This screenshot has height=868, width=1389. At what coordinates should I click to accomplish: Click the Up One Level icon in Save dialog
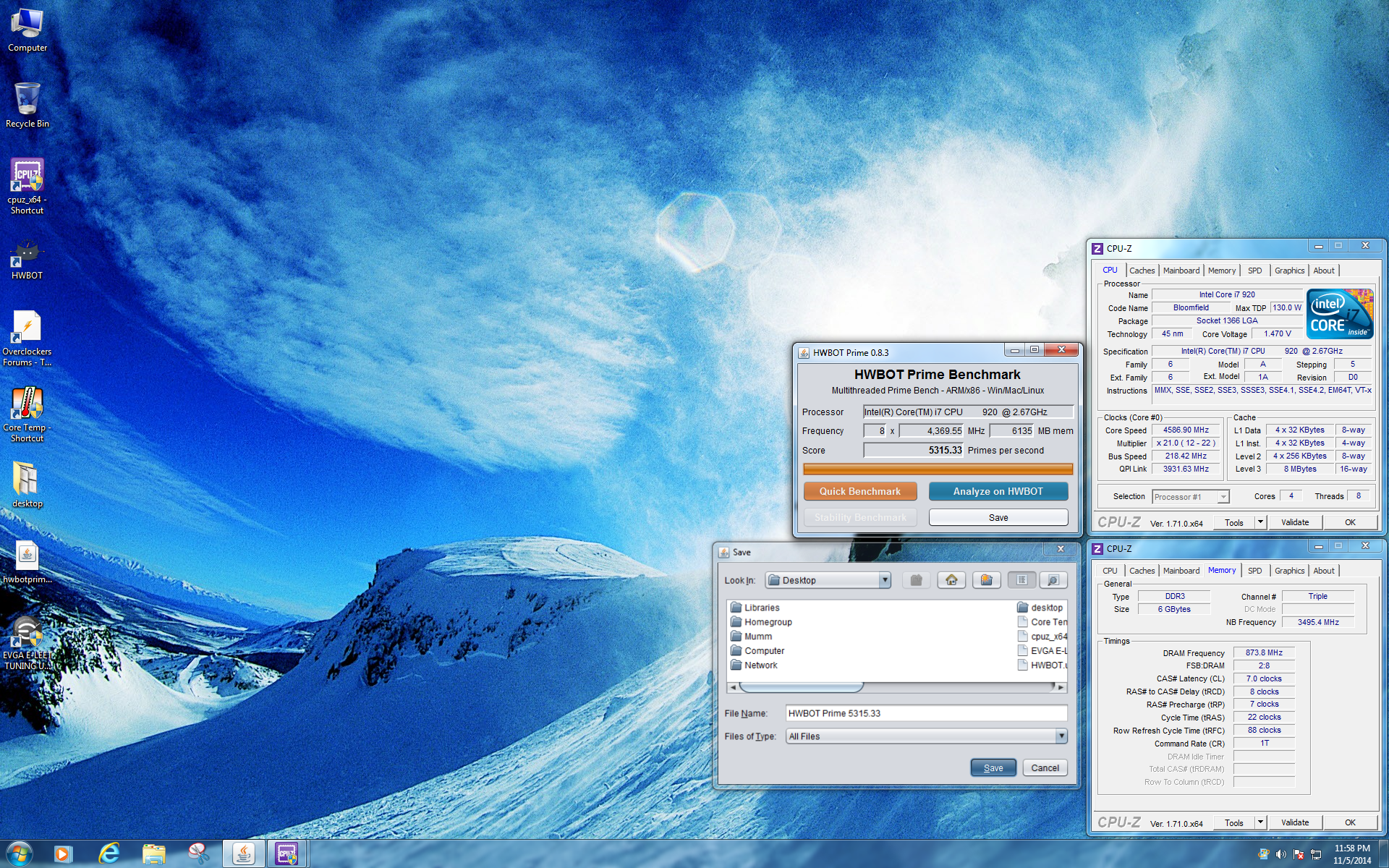[x=917, y=580]
